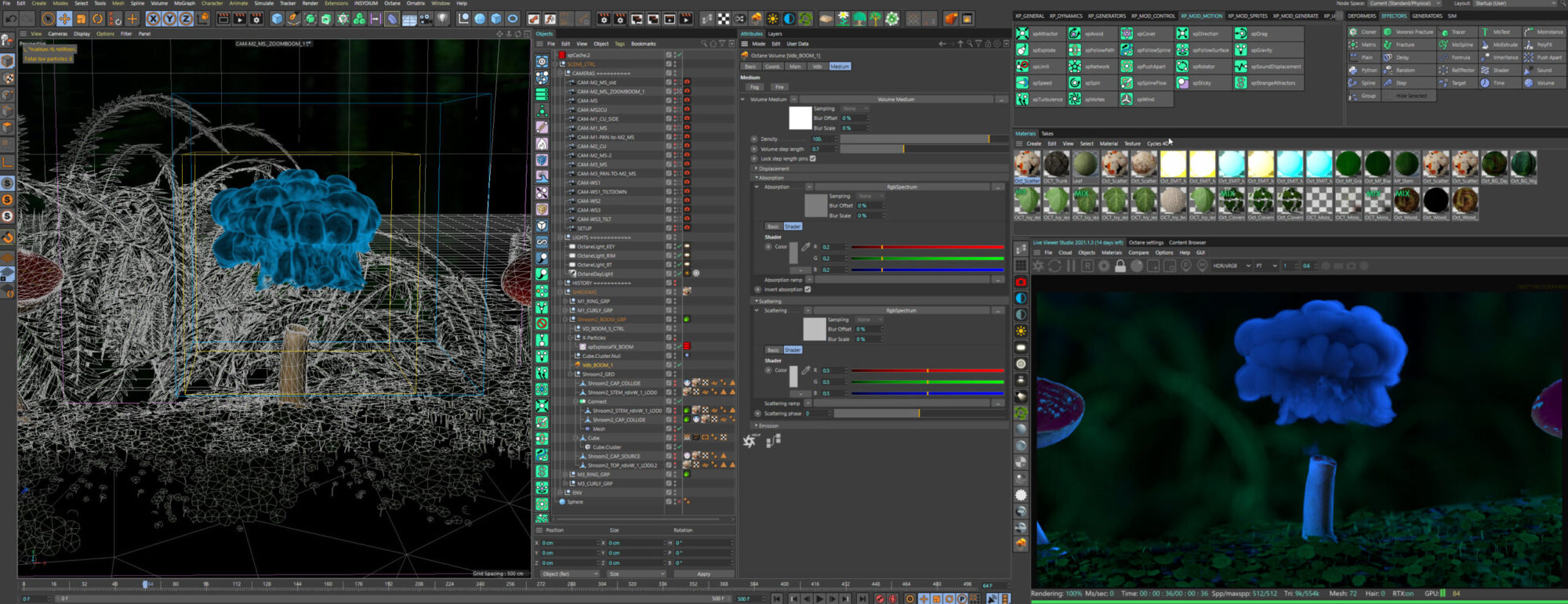Toggle layer checkbox for SCENE_CTRL
The width and height of the screenshot is (1568, 604).
coord(669,63)
